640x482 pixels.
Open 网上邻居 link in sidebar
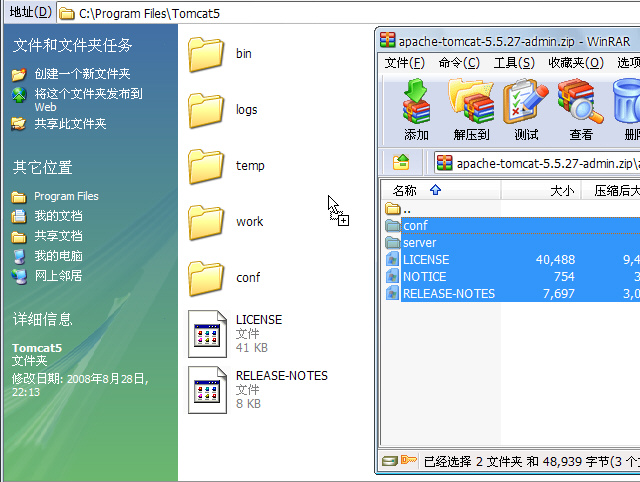58,276
